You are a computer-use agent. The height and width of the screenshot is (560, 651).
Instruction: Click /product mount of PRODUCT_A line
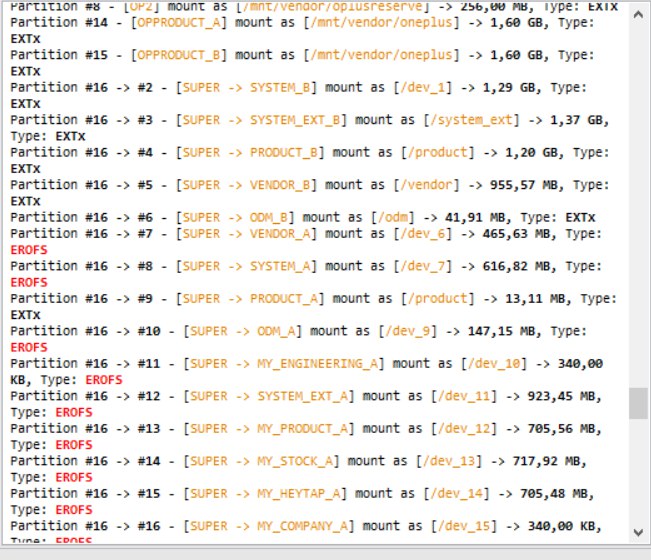(438, 298)
